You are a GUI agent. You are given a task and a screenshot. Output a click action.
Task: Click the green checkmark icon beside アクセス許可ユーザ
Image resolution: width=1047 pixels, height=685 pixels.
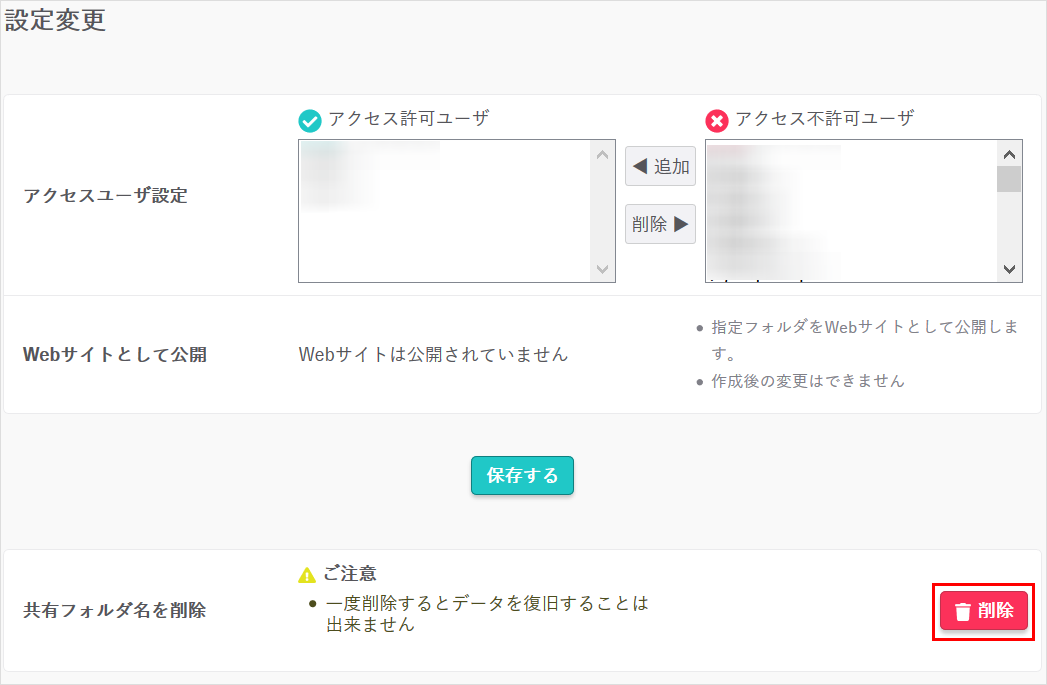(x=312, y=120)
